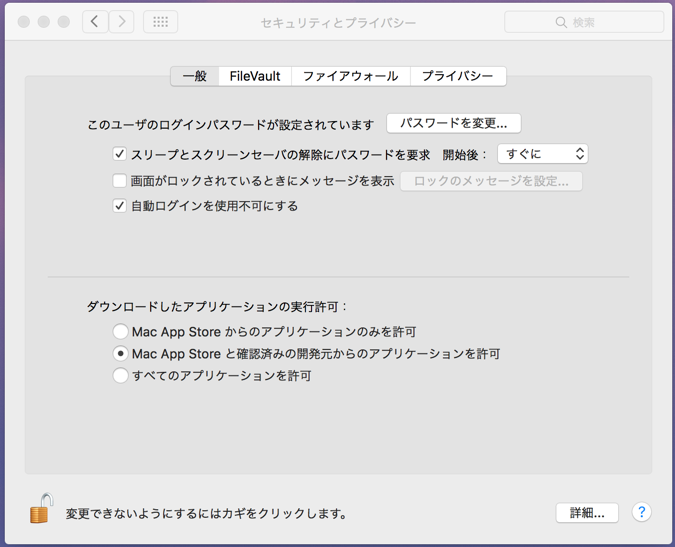Click ダウンロードしたアプリケーションの実行許可 label

(217, 307)
